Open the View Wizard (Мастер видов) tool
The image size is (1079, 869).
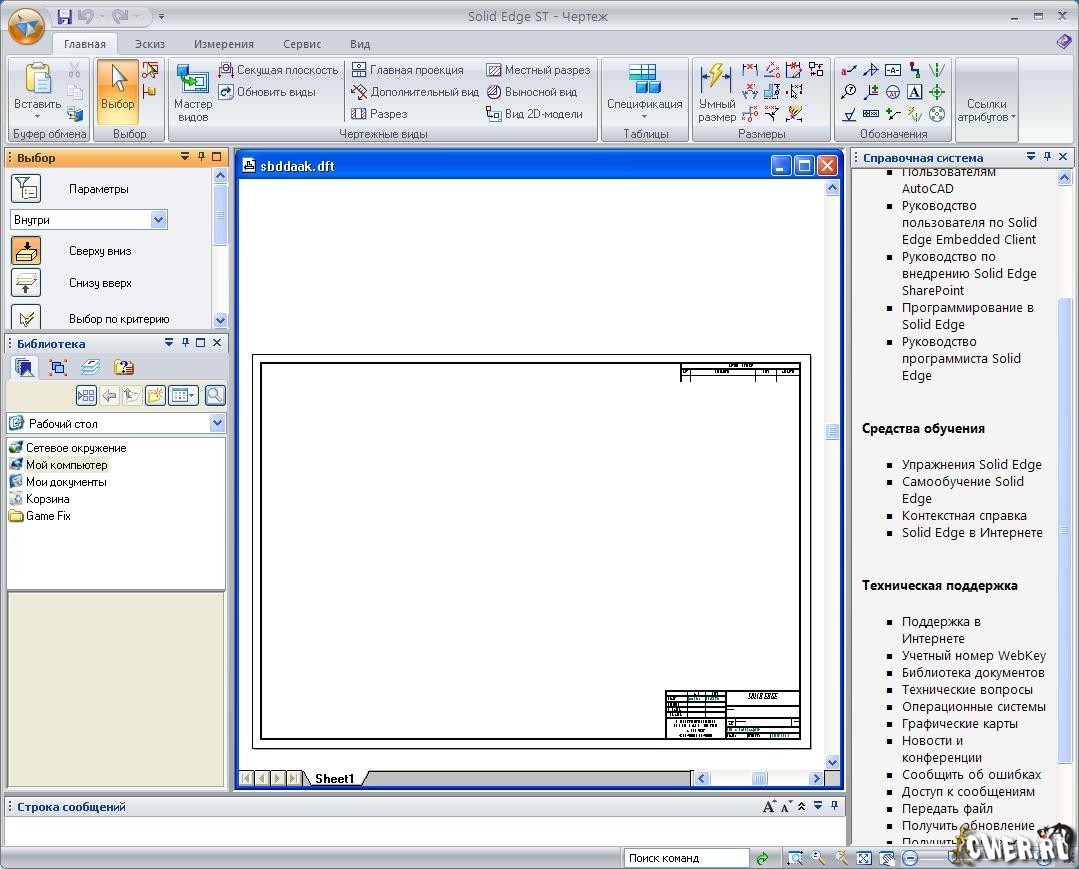click(x=192, y=92)
